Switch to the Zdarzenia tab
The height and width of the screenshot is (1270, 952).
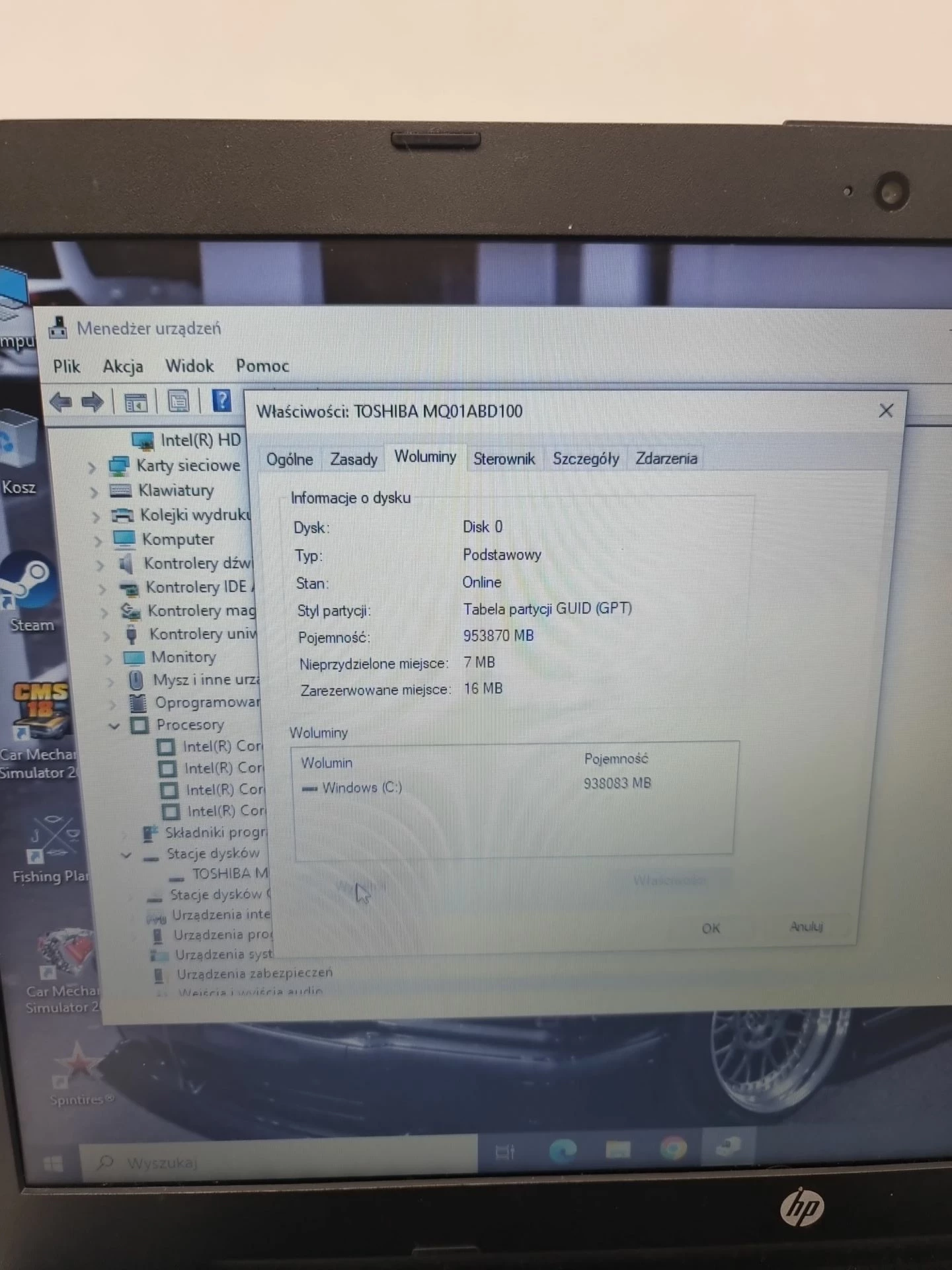click(666, 458)
